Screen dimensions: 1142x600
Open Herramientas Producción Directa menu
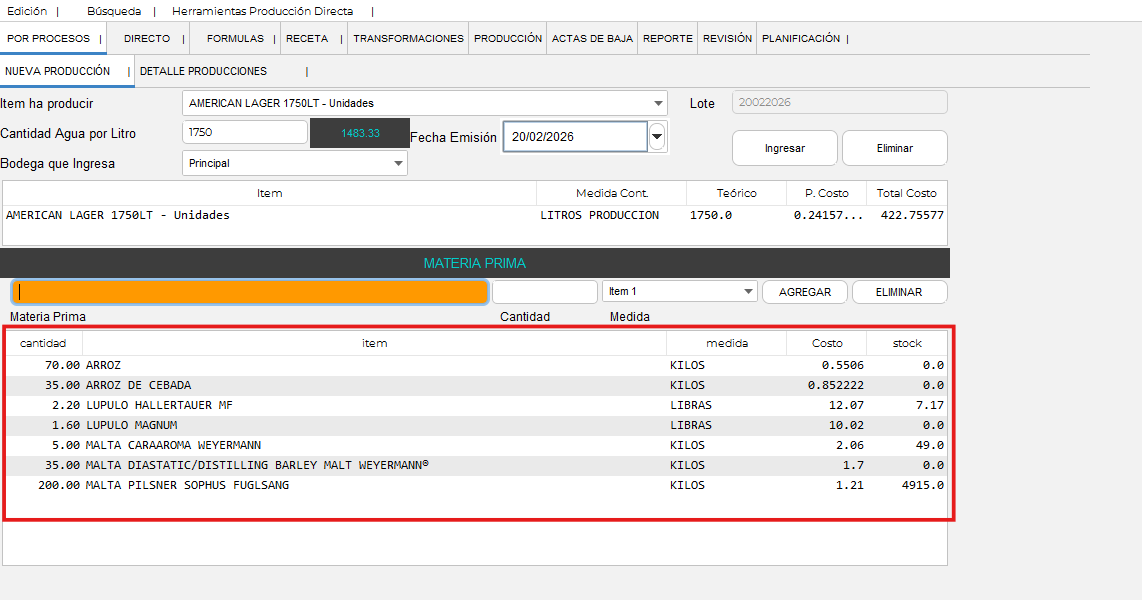point(262,11)
